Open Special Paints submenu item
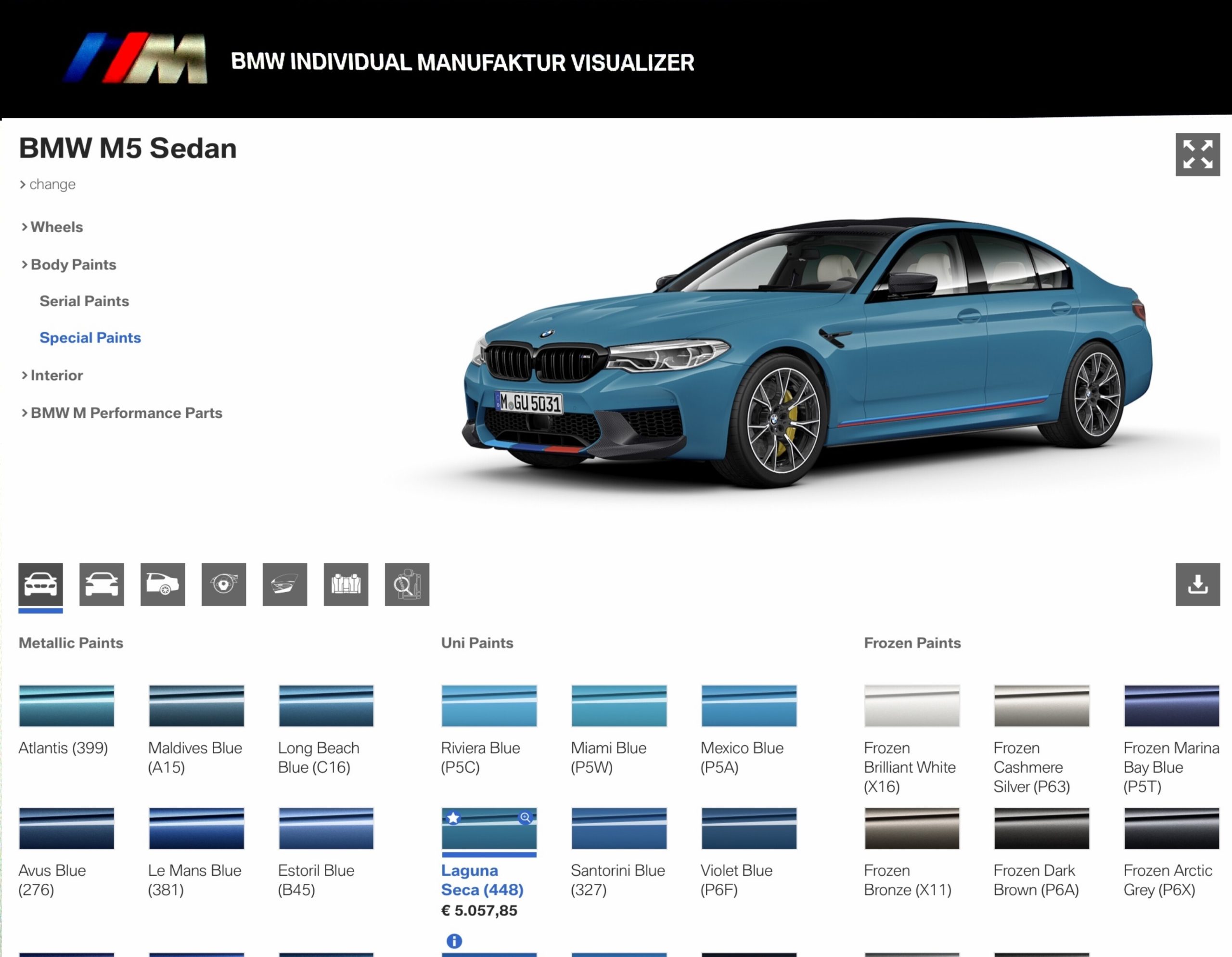This screenshot has width=1232, height=957. pos(90,337)
